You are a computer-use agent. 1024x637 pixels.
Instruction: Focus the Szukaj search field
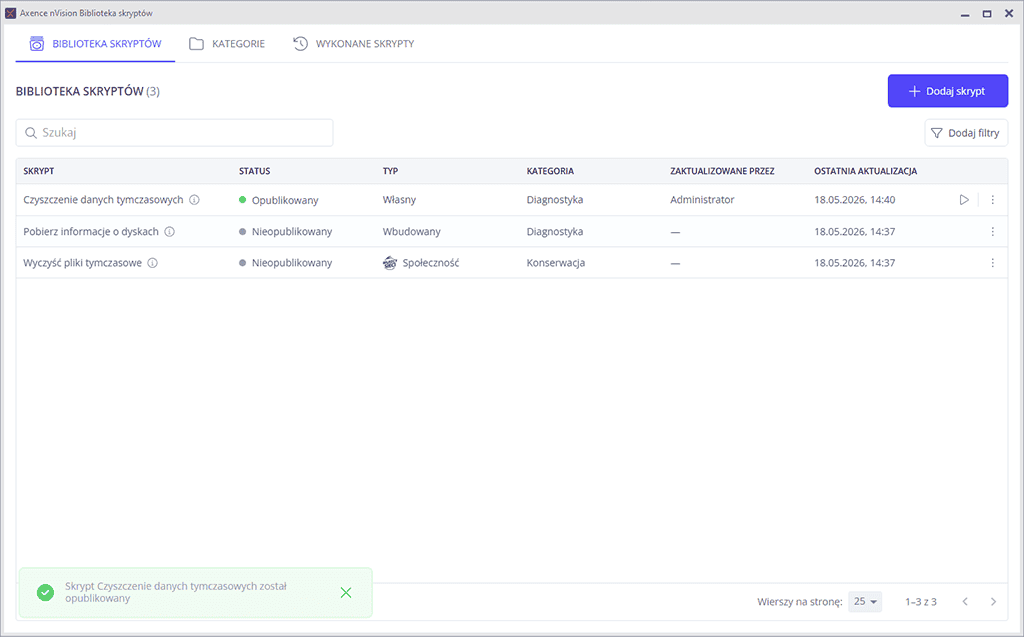point(174,133)
